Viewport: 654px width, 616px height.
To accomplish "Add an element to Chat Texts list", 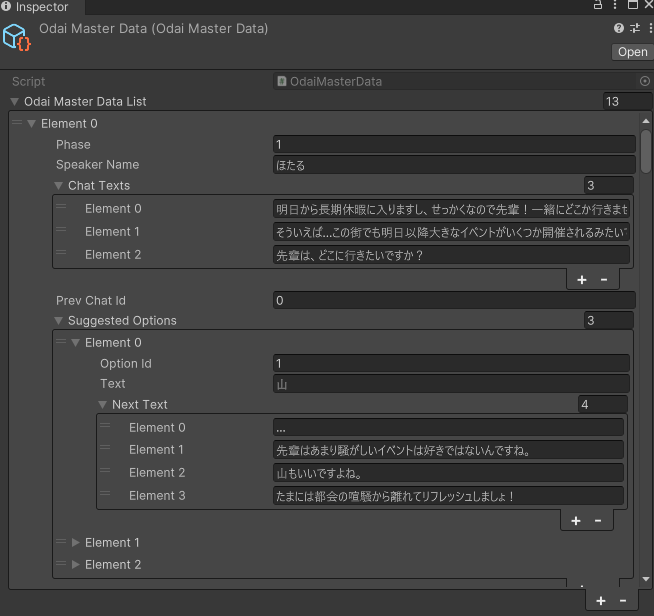I will pos(582,279).
